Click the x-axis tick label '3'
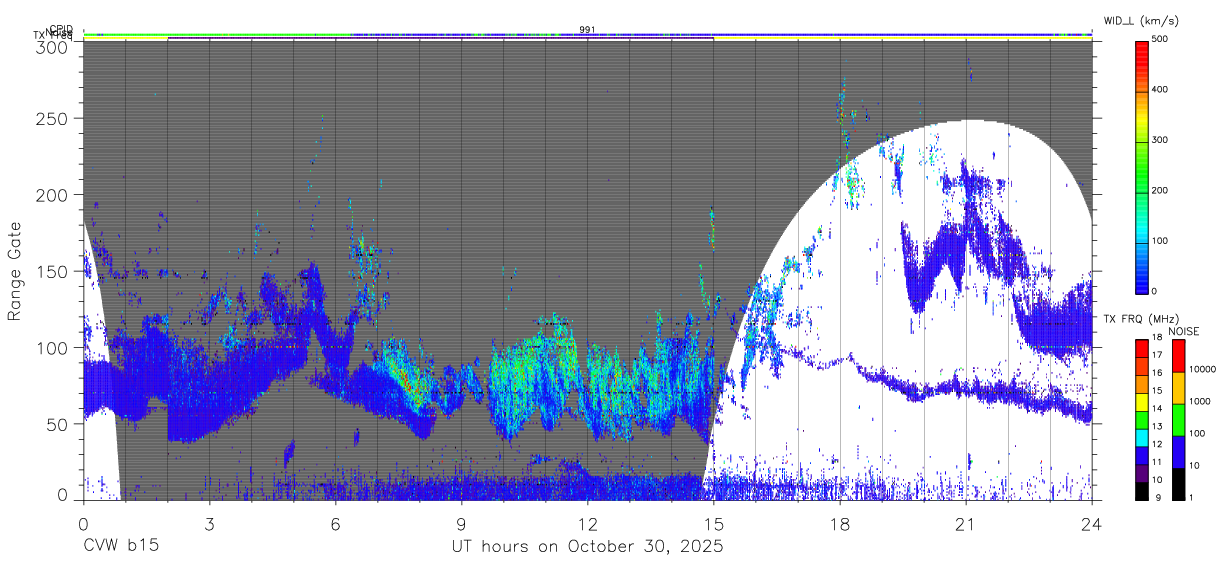This screenshot has width=1228, height=567. click(209, 524)
